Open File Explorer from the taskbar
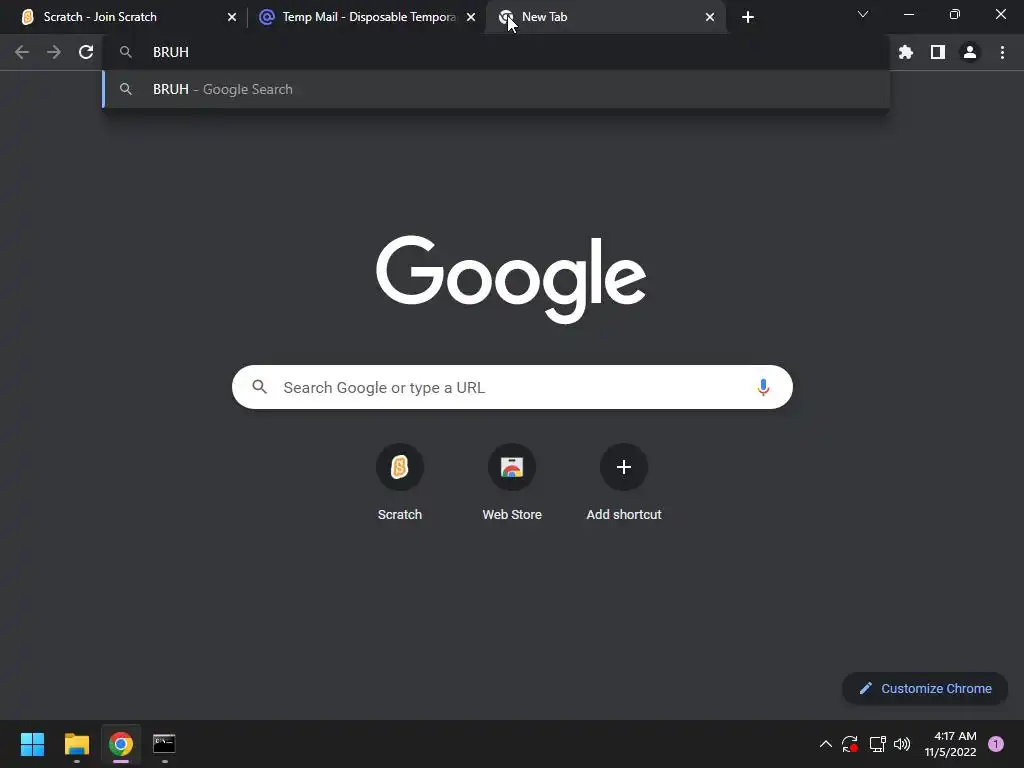The image size is (1024, 768). [x=76, y=744]
